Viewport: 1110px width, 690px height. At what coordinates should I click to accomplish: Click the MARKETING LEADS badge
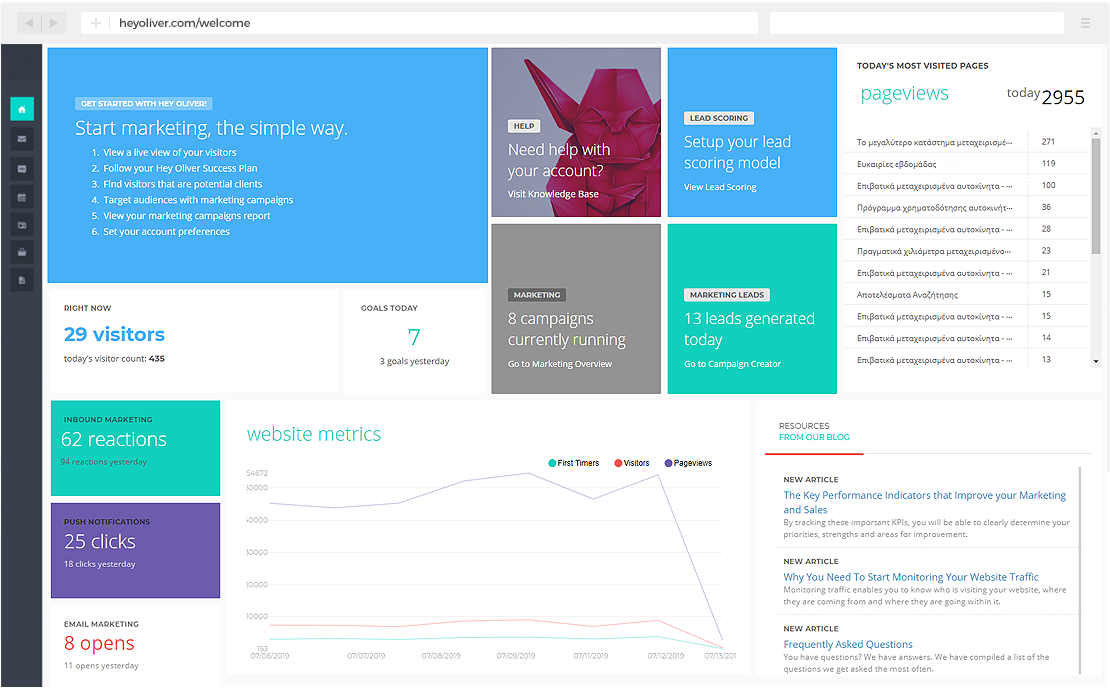pyautogui.click(x=727, y=295)
